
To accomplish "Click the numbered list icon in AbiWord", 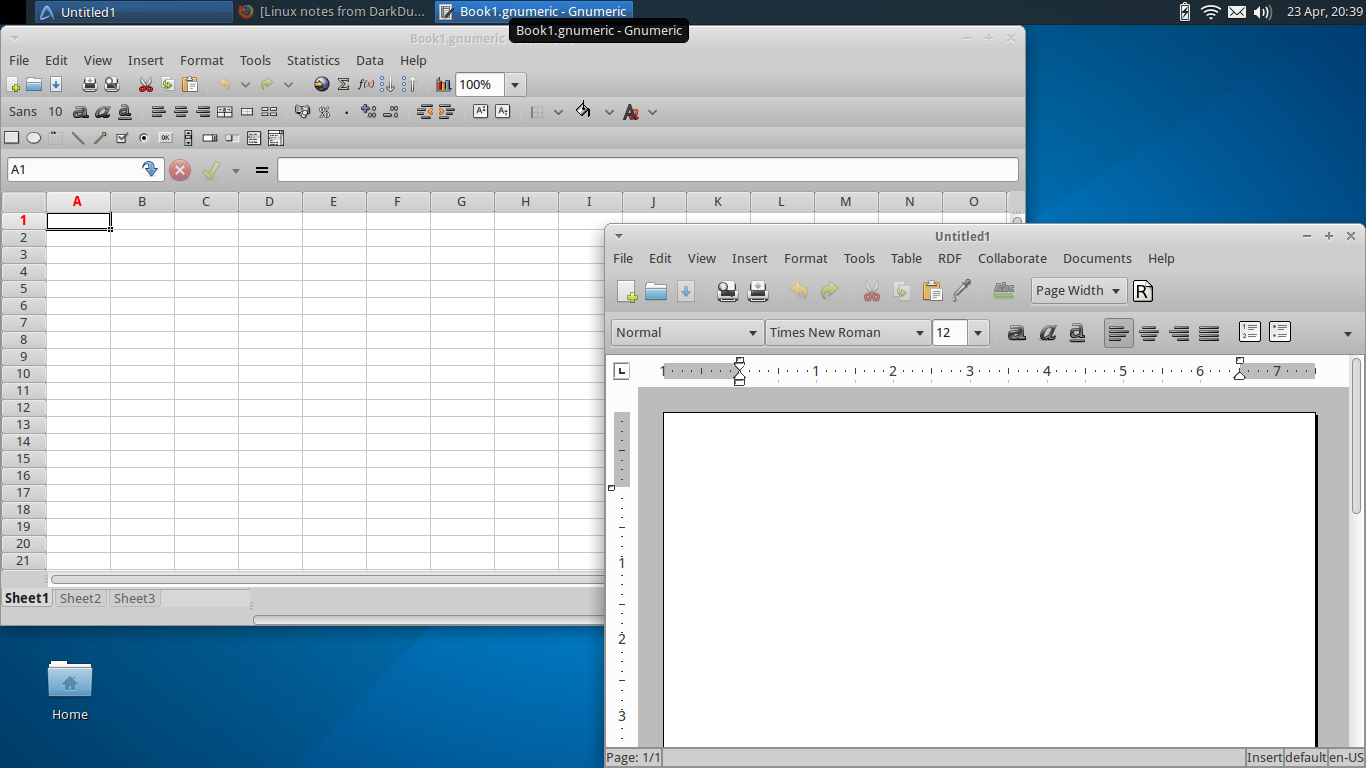I will (1249, 332).
